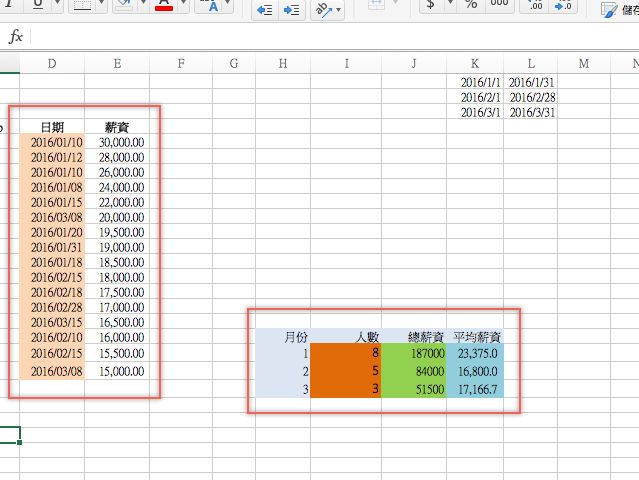Select column F header
Image resolution: width=639 pixels, height=480 pixels.
(x=181, y=64)
